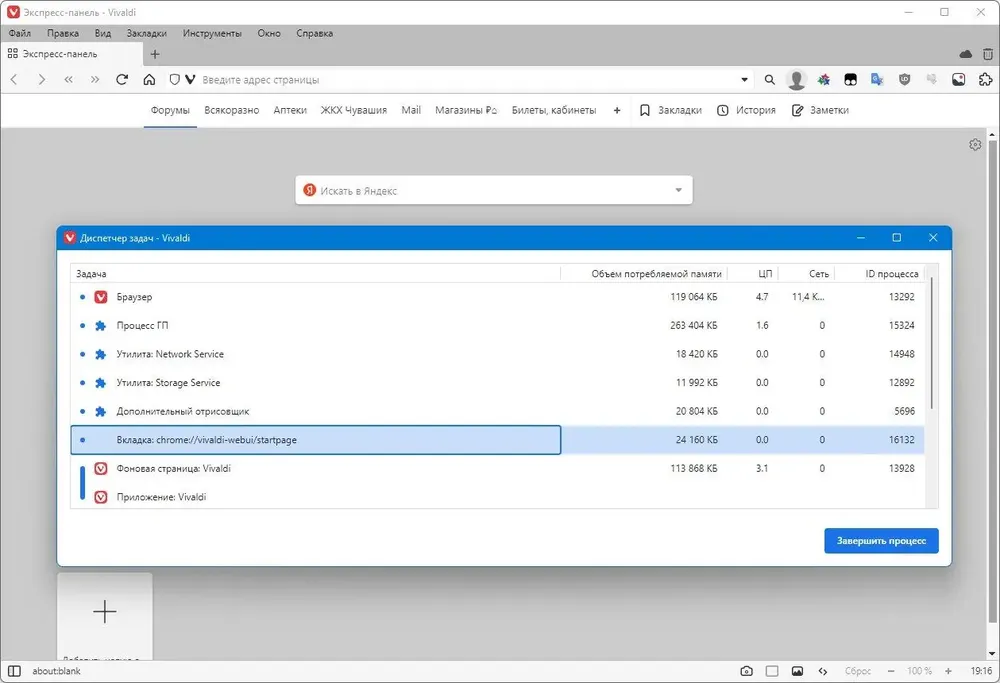1000x683 pixels.
Task: Sort tasks by ID процесса column
Action: click(879, 274)
